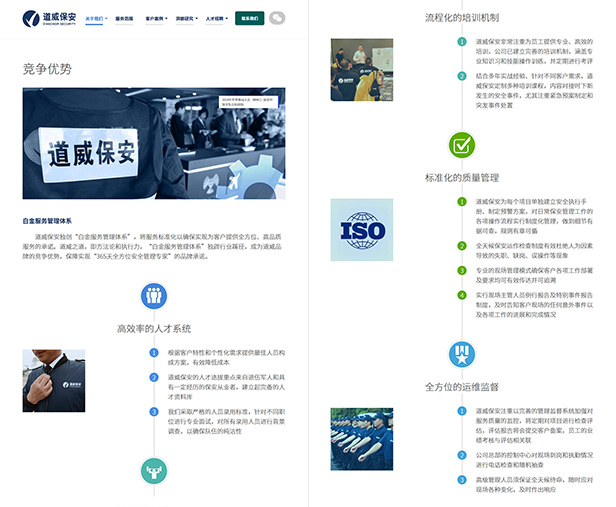Click the 高效率的人才系统 heading
The image size is (616, 507).
(x=154, y=329)
